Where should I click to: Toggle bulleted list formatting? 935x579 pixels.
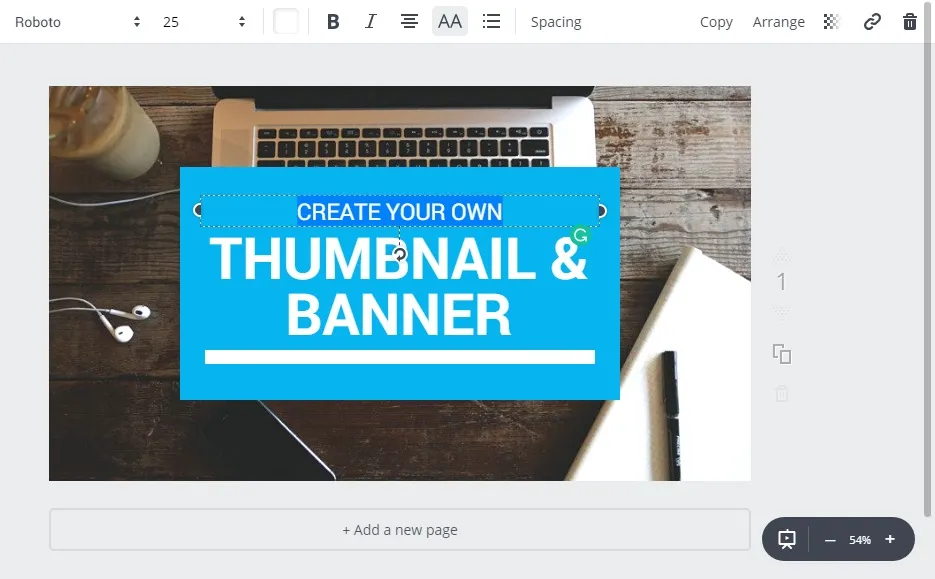coord(491,22)
